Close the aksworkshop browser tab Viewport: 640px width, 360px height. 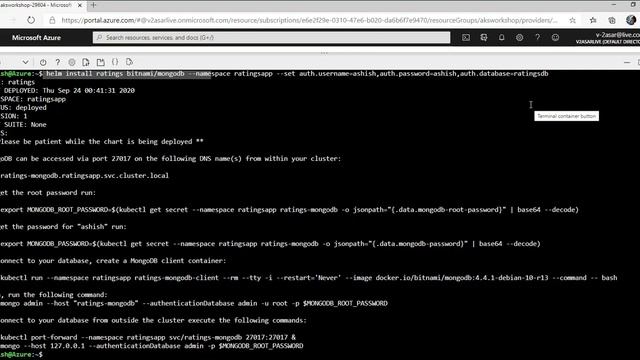[80, 5]
